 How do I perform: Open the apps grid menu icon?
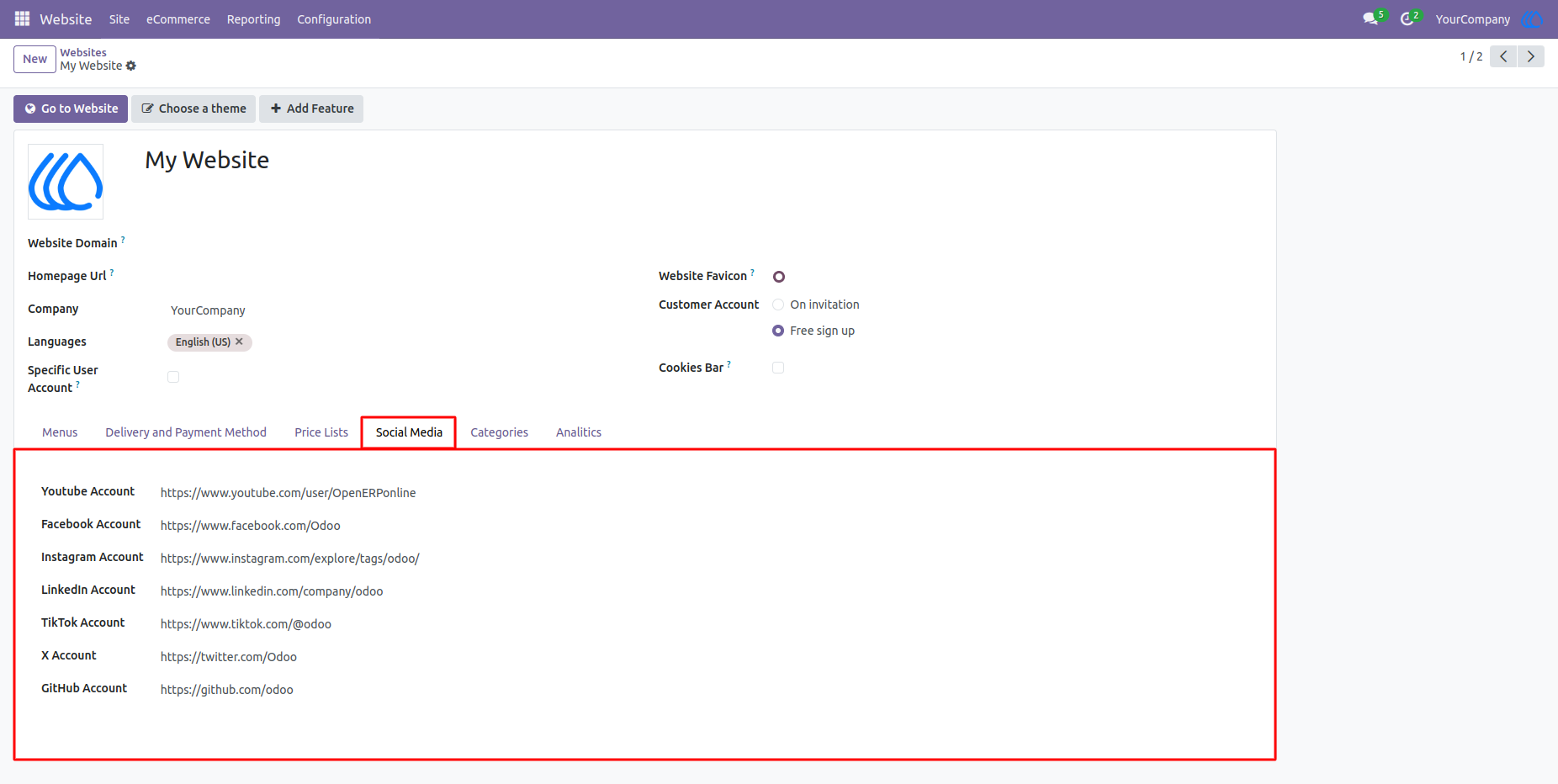[22, 19]
